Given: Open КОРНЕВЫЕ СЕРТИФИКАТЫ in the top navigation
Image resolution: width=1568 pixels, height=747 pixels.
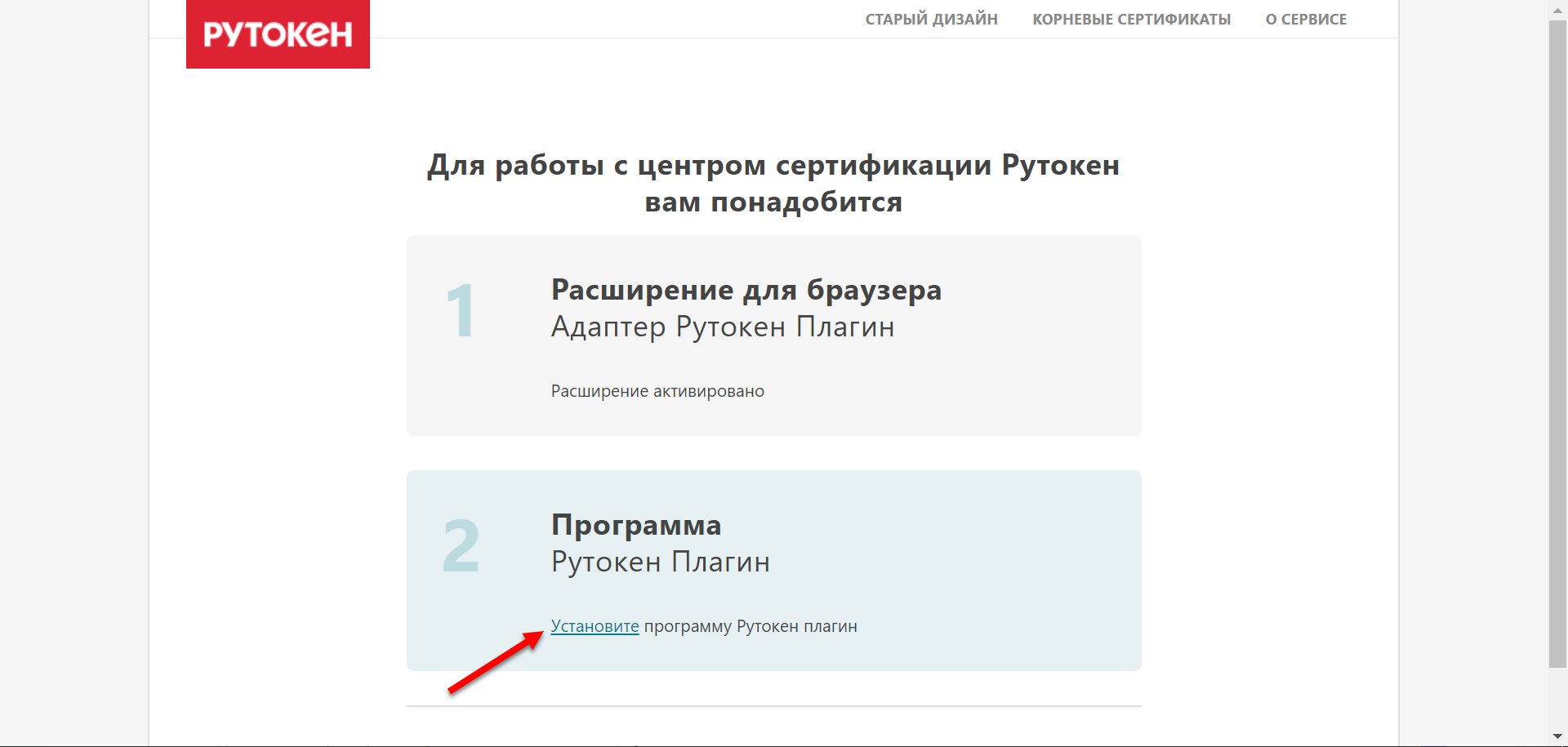Looking at the screenshot, I should (1131, 19).
